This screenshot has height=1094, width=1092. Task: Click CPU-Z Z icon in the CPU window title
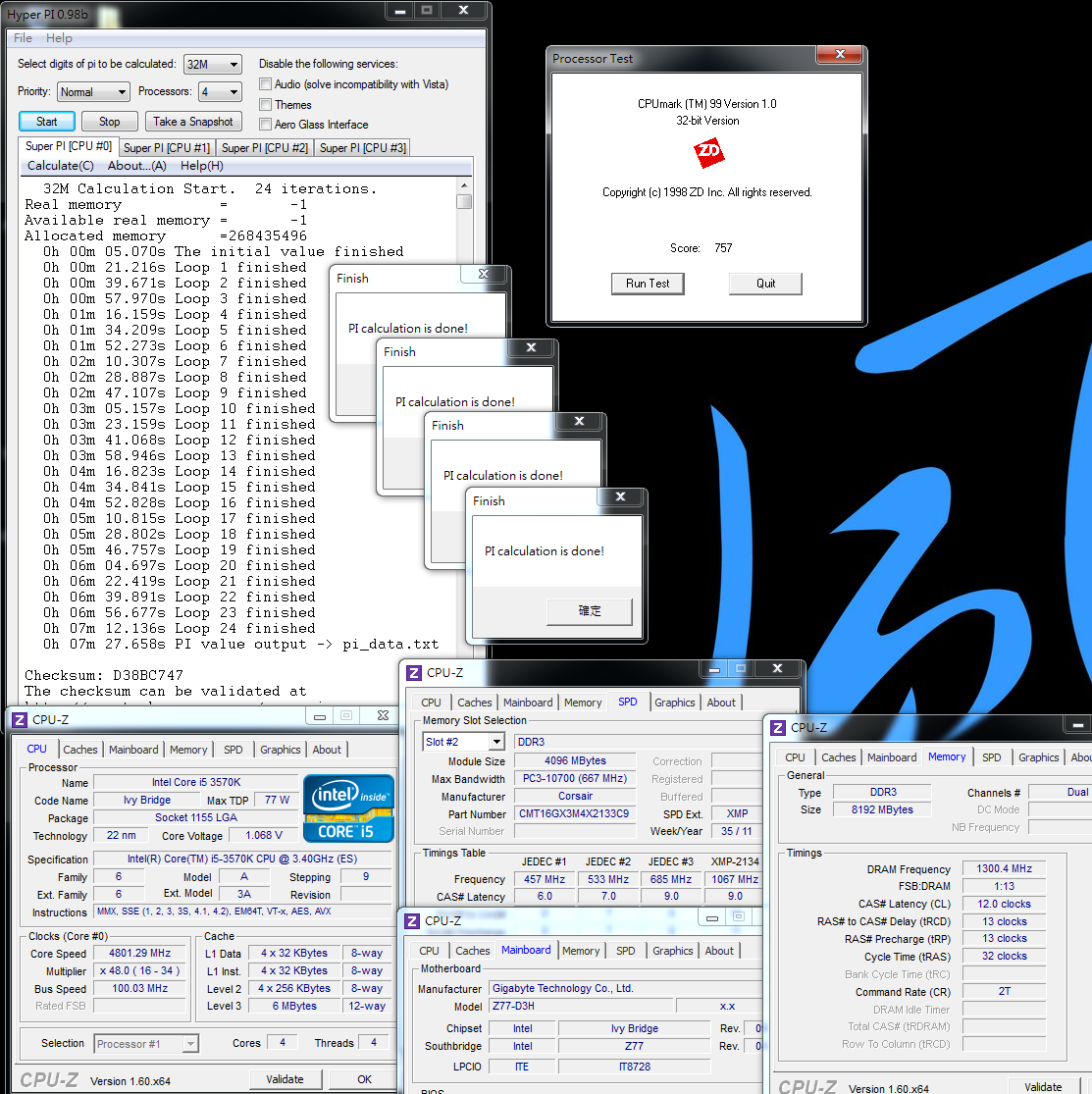20,719
